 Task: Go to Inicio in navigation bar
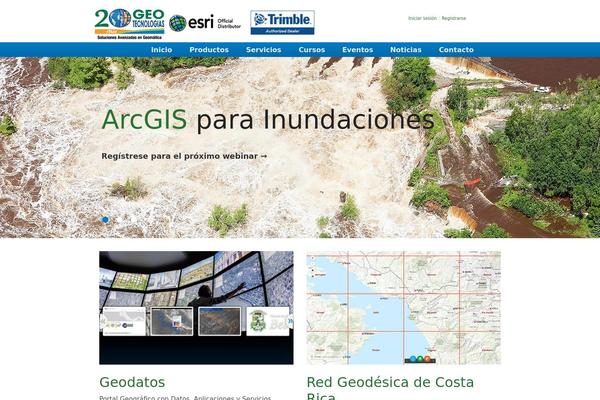click(x=161, y=50)
